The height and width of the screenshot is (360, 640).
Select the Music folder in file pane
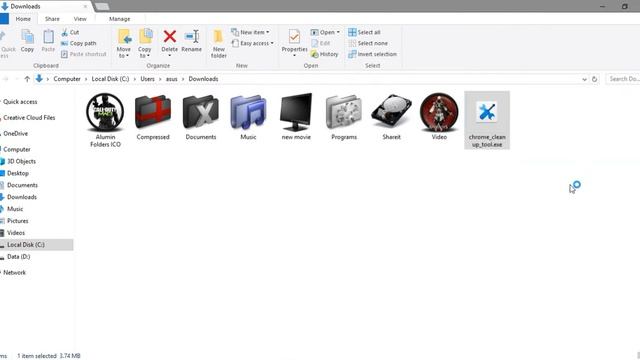[248, 117]
